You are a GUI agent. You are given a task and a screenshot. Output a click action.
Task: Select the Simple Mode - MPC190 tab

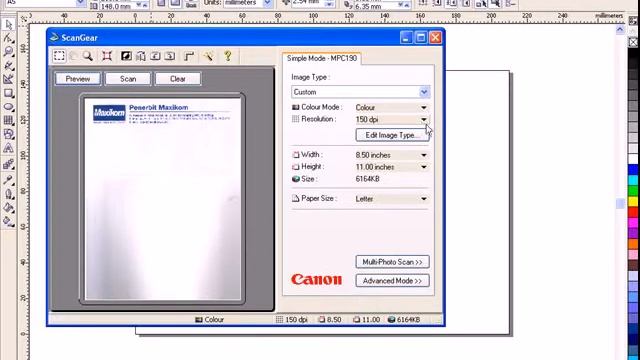pos(322,58)
